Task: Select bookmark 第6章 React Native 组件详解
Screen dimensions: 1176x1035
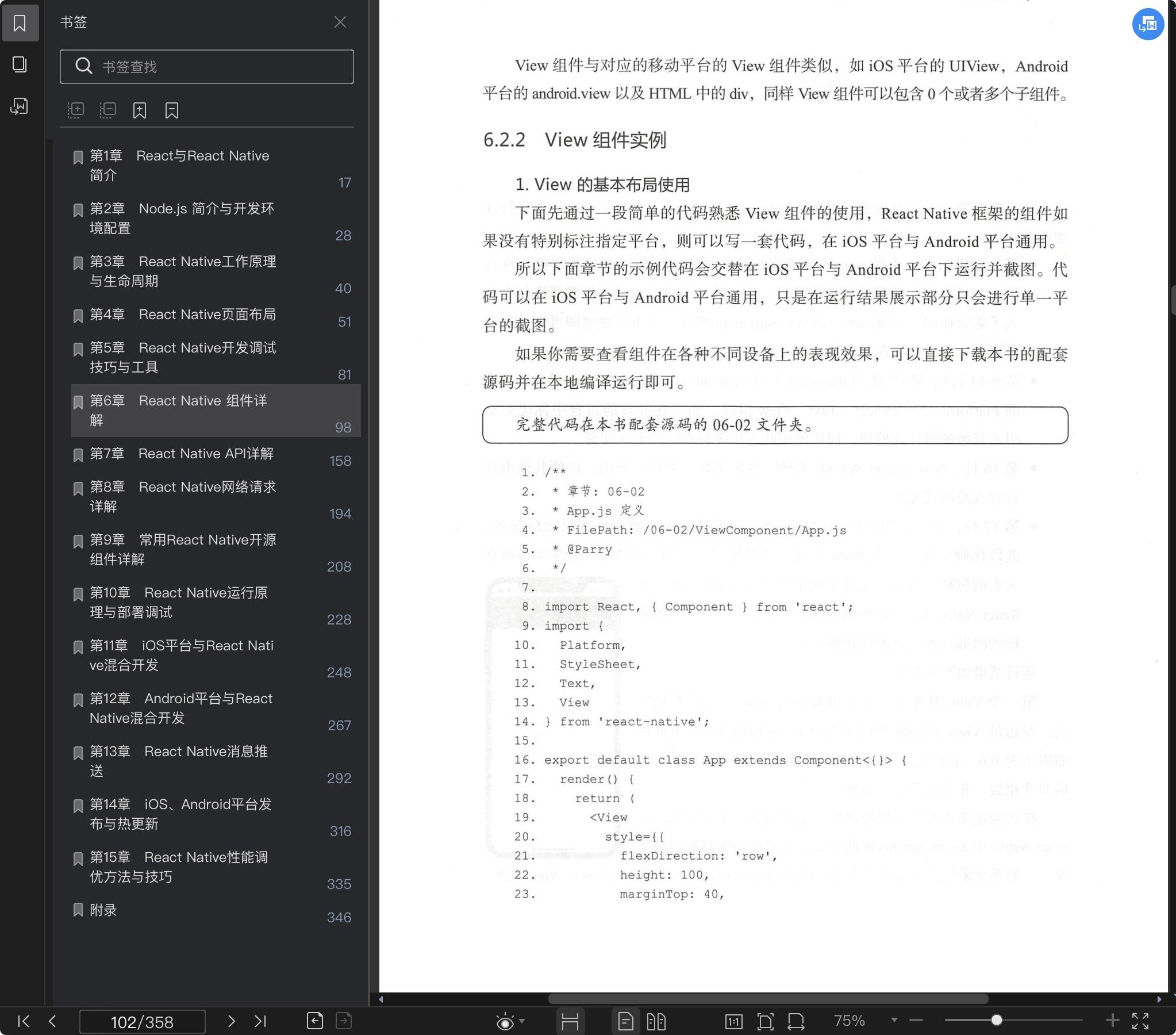Action: point(216,411)
